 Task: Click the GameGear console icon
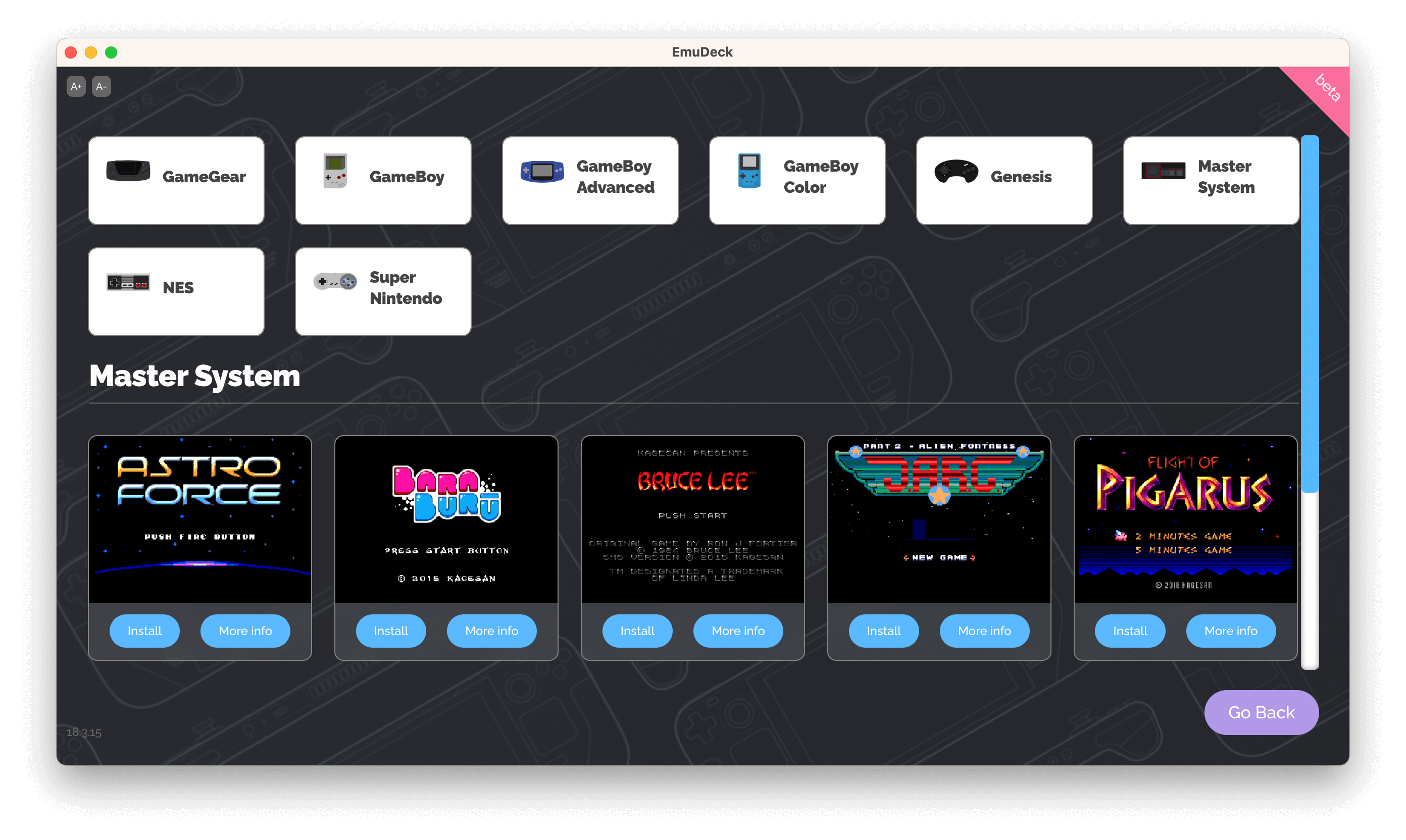tap(128, 171)
